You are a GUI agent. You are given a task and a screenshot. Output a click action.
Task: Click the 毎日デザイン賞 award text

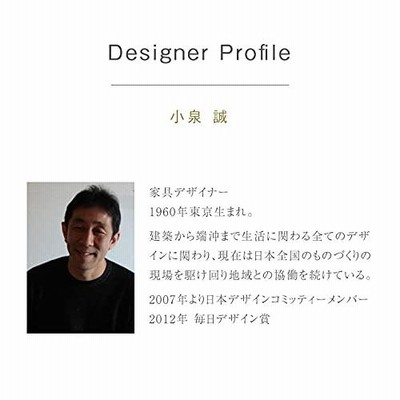pyautogui.click(x=232, y=319)
